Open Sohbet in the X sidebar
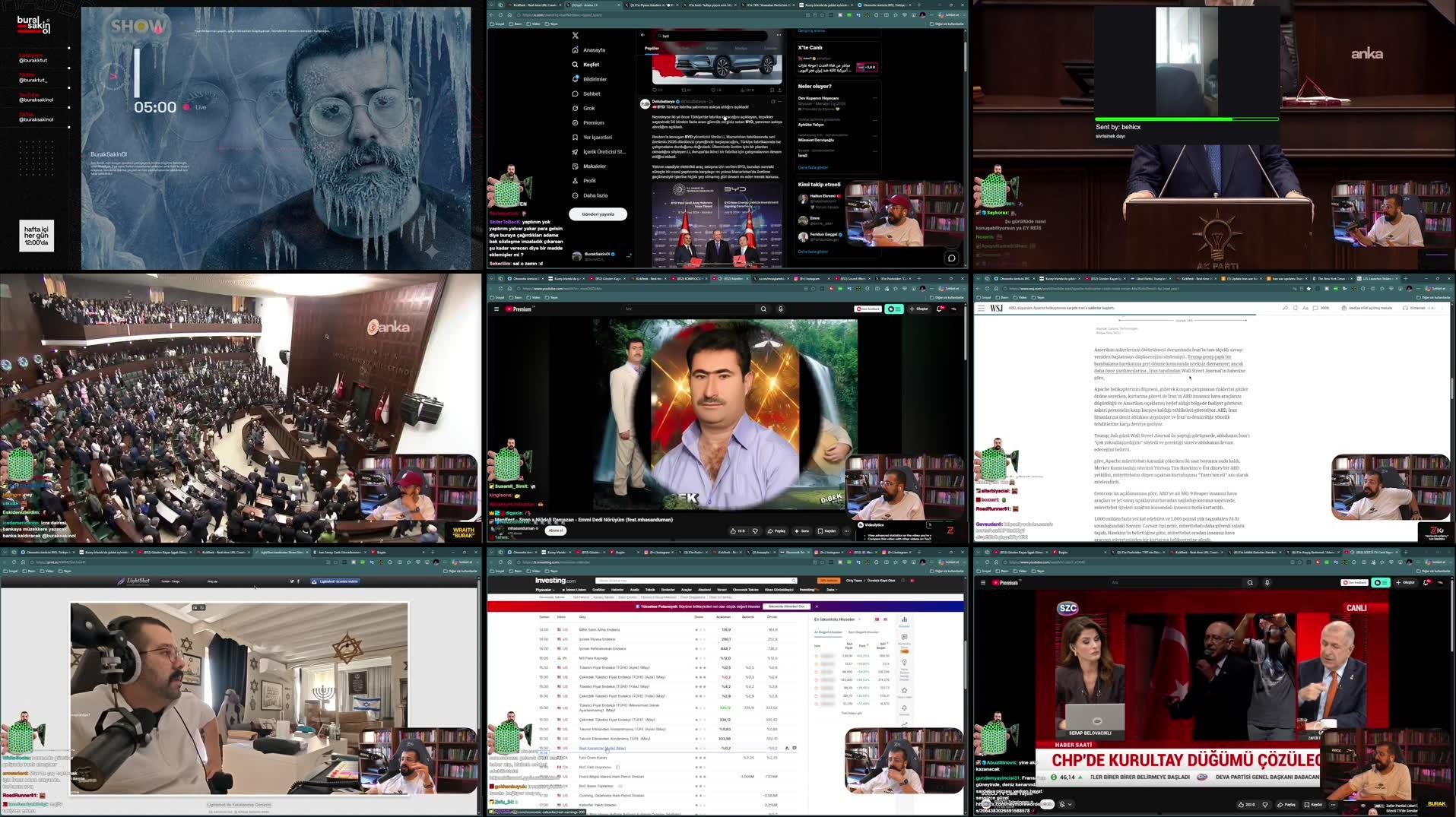The image size is (1456, 817). click(586, 93)
